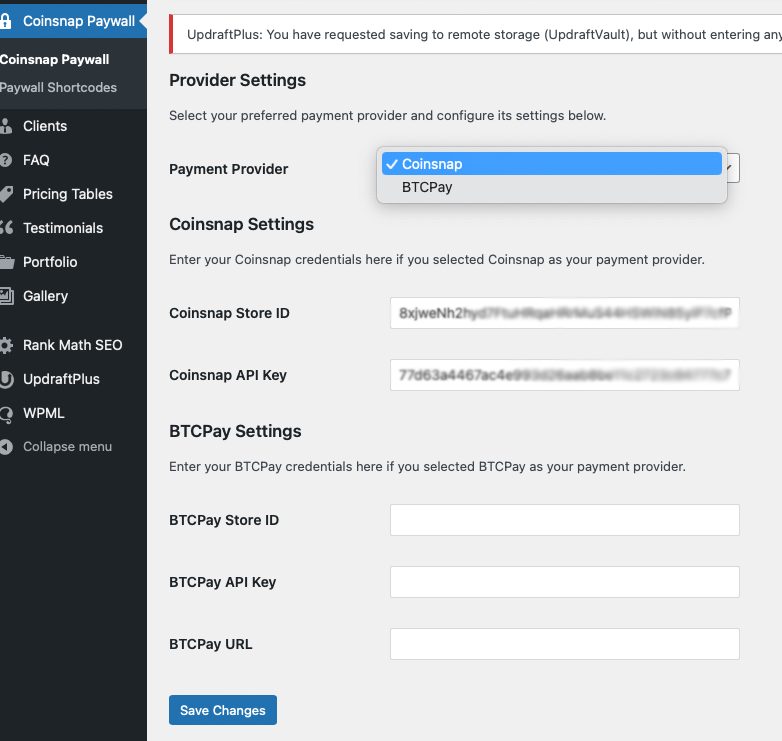Image resolution: width=782 pixels, height=741 pixels.
Task: Open the FAQ menu link
Action: click(36, 160)
